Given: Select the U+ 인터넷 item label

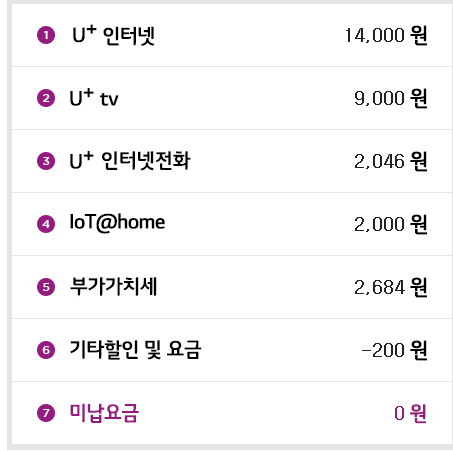Looking at the screenshot, I should (x=114, y=35).
